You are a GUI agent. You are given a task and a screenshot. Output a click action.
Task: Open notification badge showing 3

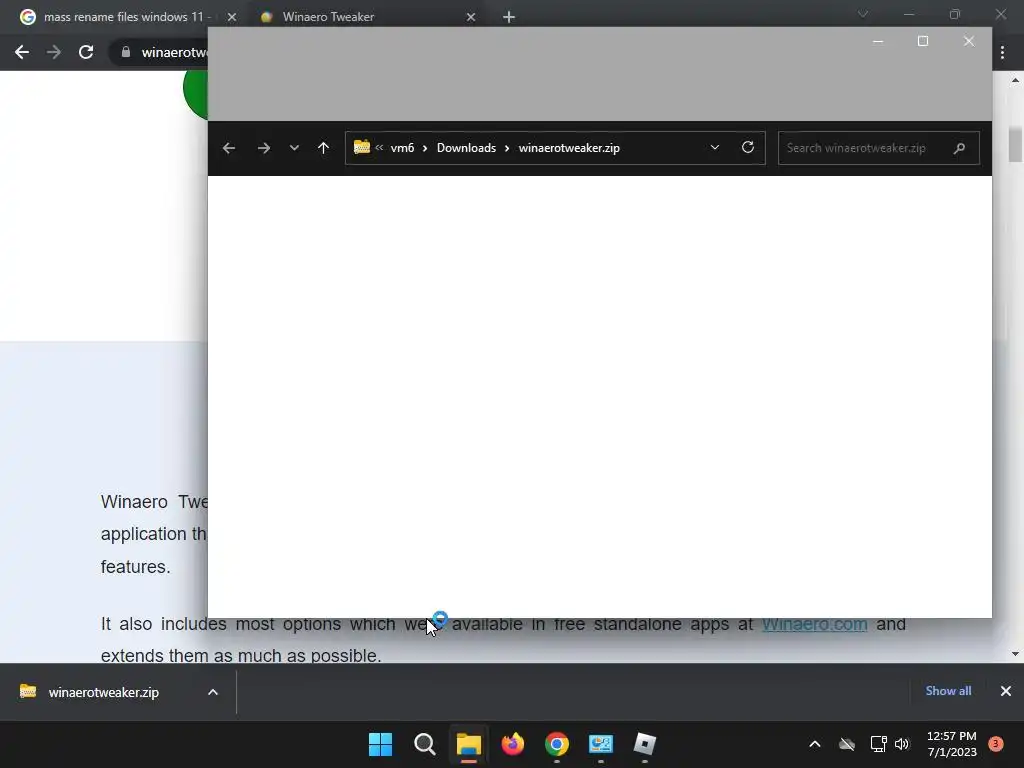[996, 744]
